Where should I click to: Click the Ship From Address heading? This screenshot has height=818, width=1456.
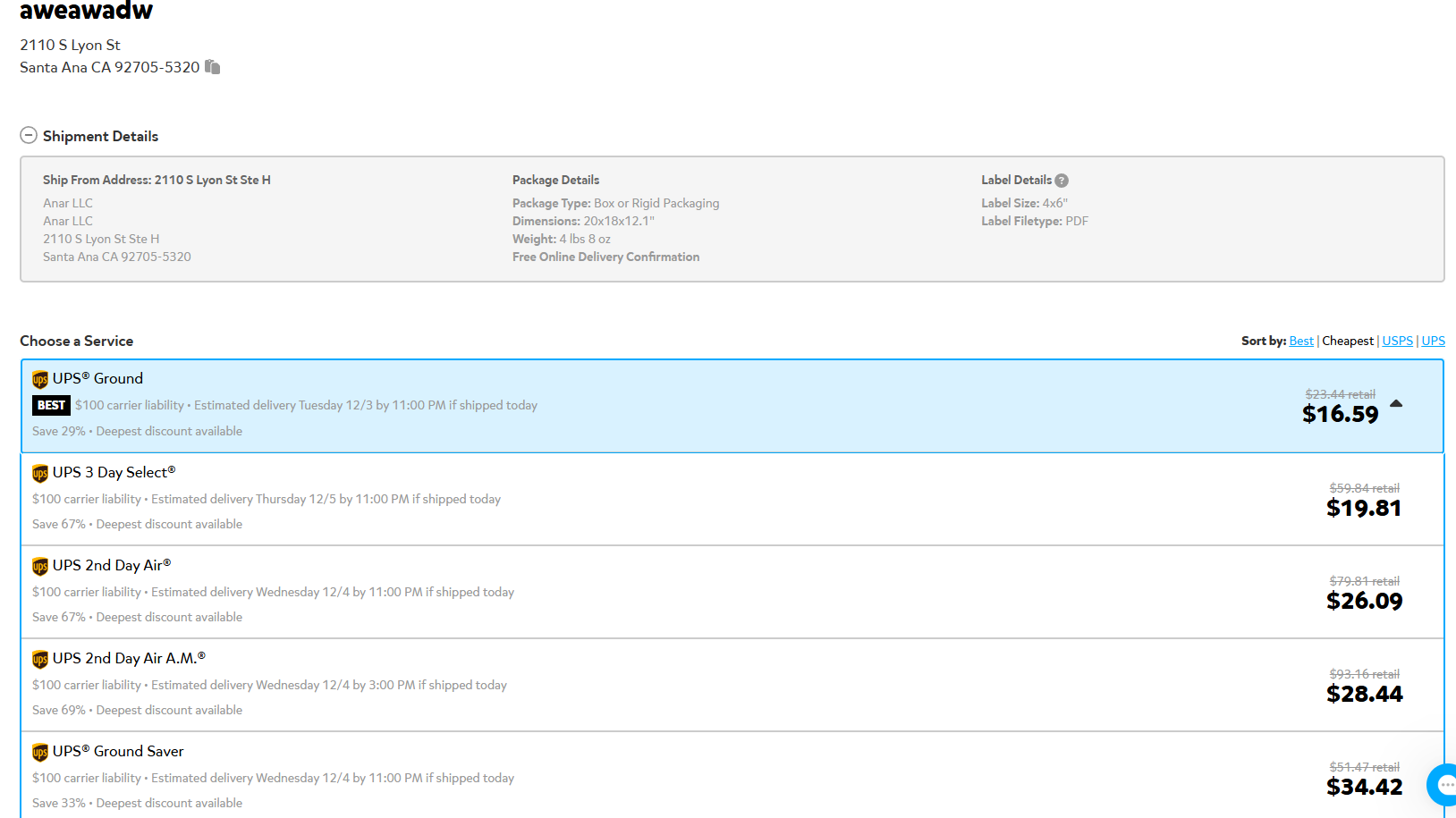pos(157,180)
